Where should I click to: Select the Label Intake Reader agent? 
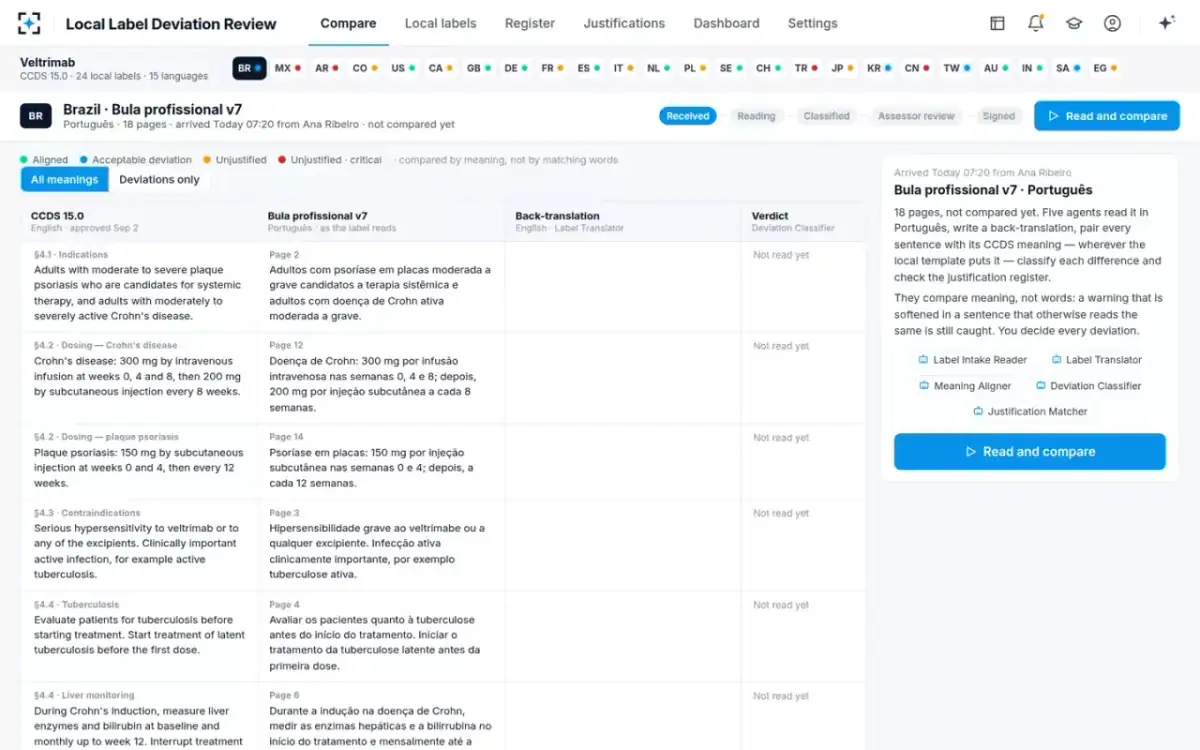click(x=972, y=360)
